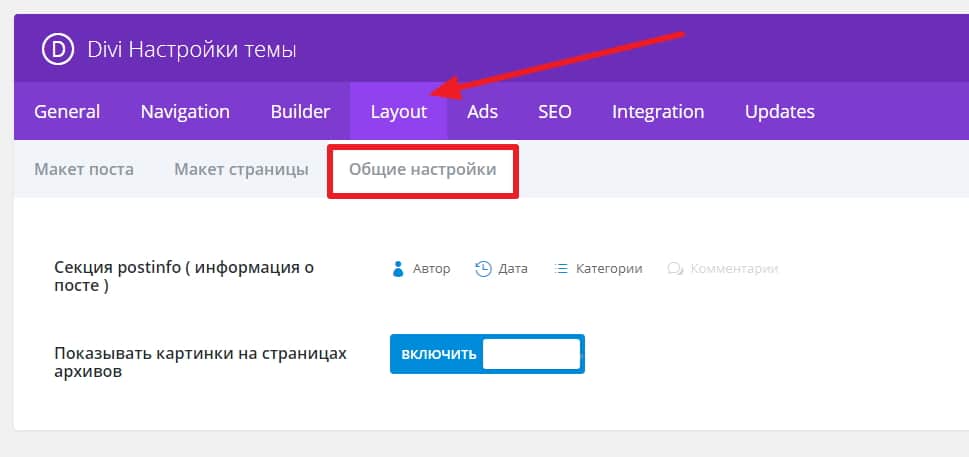
Task: Click the Показывать картинки на страницах архивов label
Action: pos(201,363)
